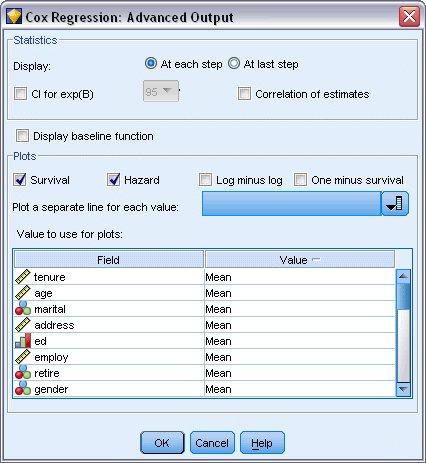The image size is (426, 463).
Task: Select the marital field name
Action: 50,309
